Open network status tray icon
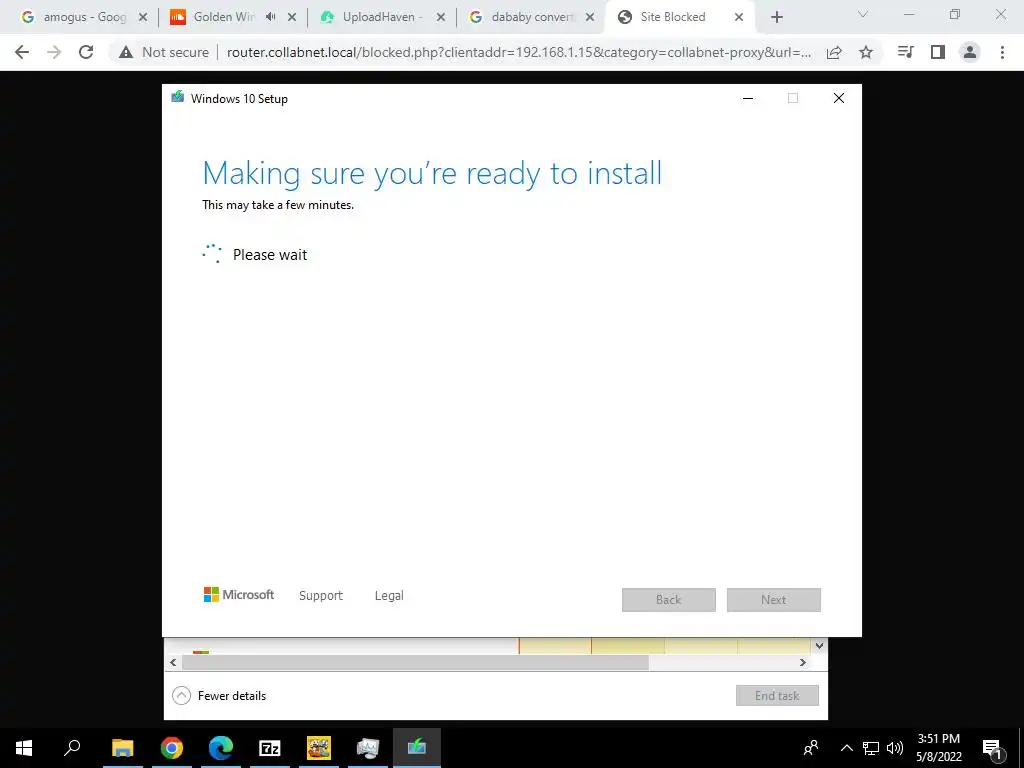The image size is (1024, 768). pos(871,748)
